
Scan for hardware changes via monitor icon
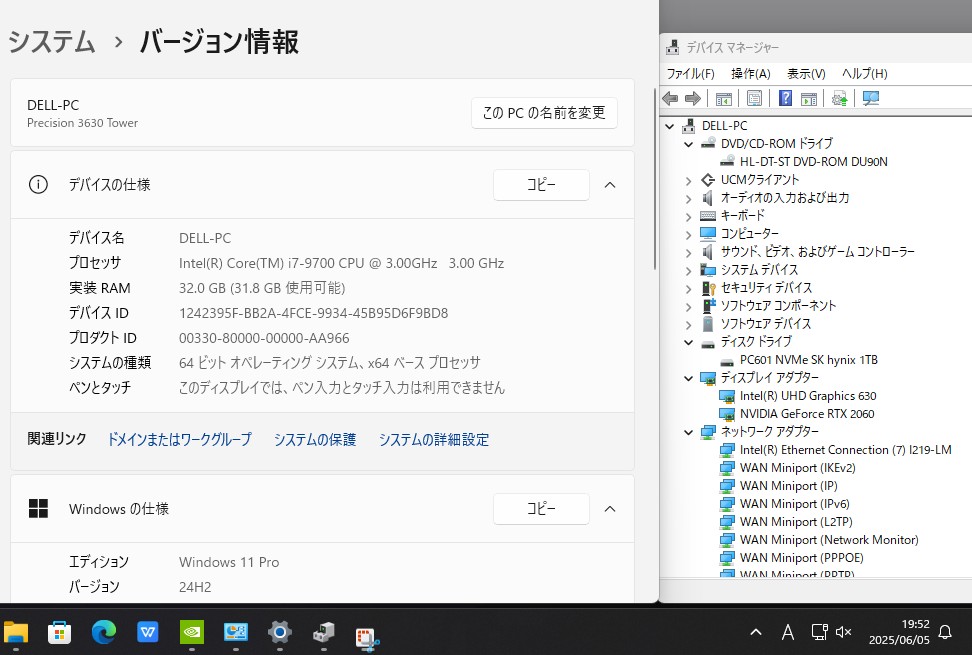871,98
